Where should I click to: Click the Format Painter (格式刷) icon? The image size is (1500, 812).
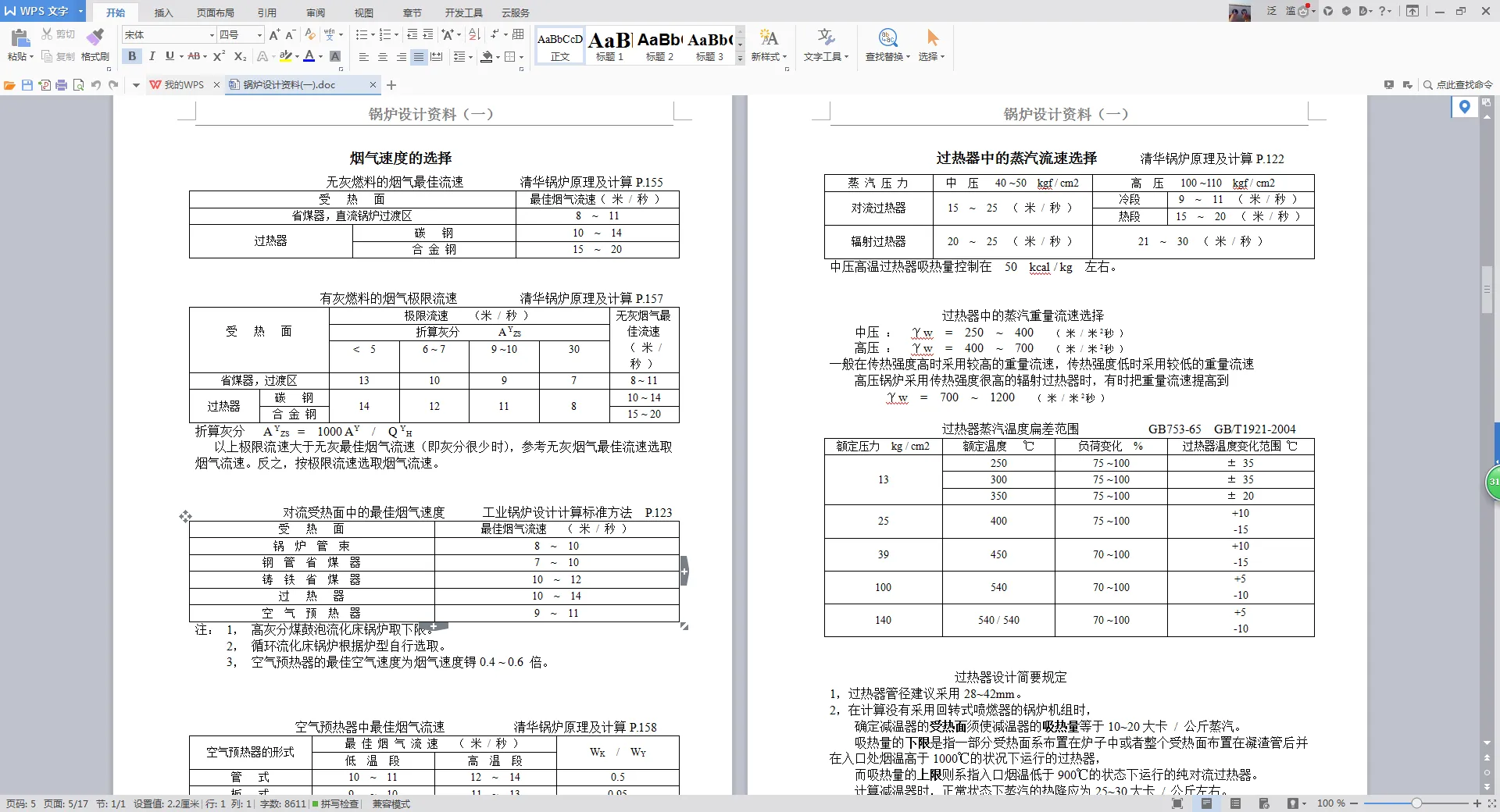pos(95,37)
